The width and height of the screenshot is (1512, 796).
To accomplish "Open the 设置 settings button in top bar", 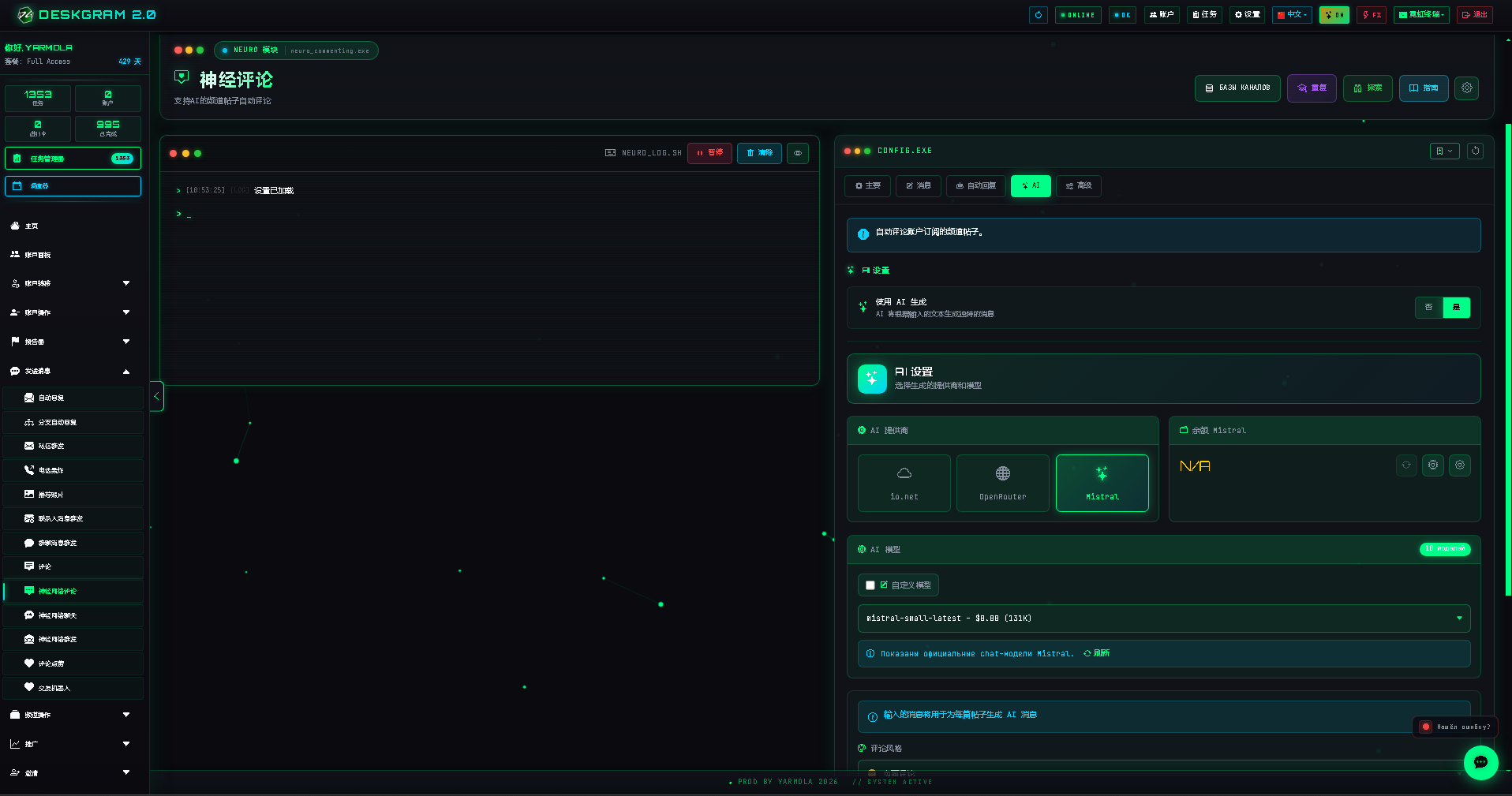I will coord(1248,15).
